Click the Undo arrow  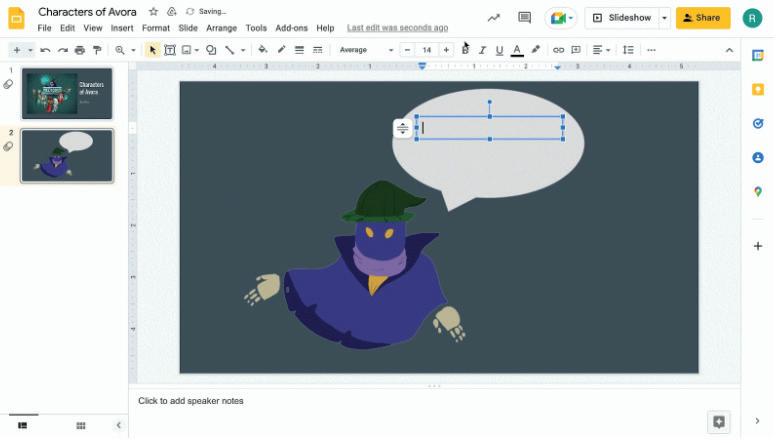(x=45, y=50)
